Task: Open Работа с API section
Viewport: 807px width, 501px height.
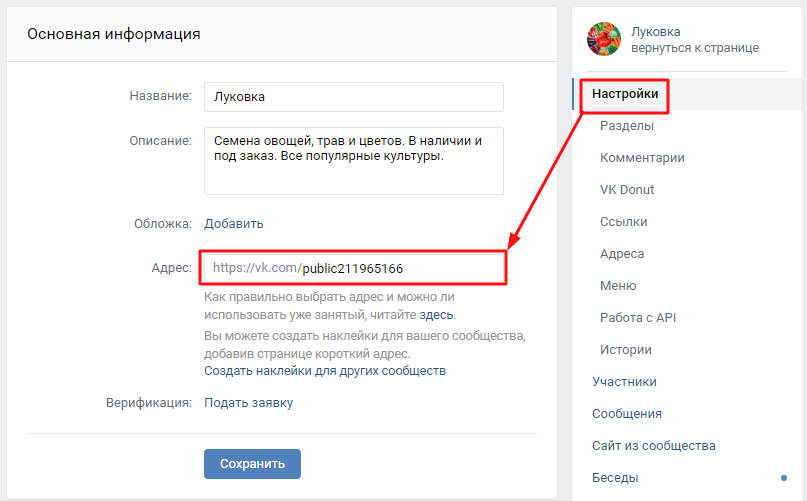Action: pyautogui.click(x=638, y=318)
